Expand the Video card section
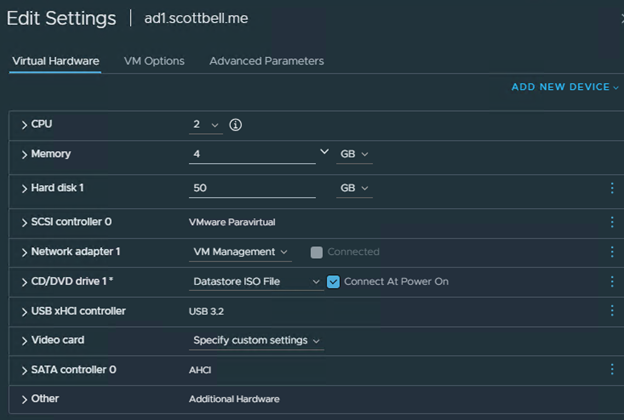Viewport: 624px width, 420px height. 24,340
